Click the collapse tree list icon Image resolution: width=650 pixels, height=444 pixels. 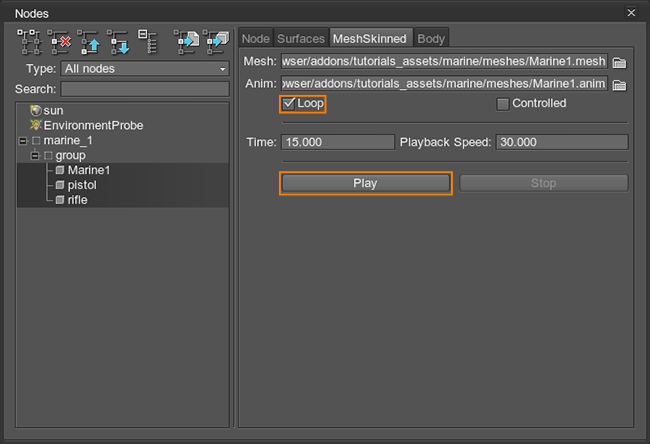(147, 40)
